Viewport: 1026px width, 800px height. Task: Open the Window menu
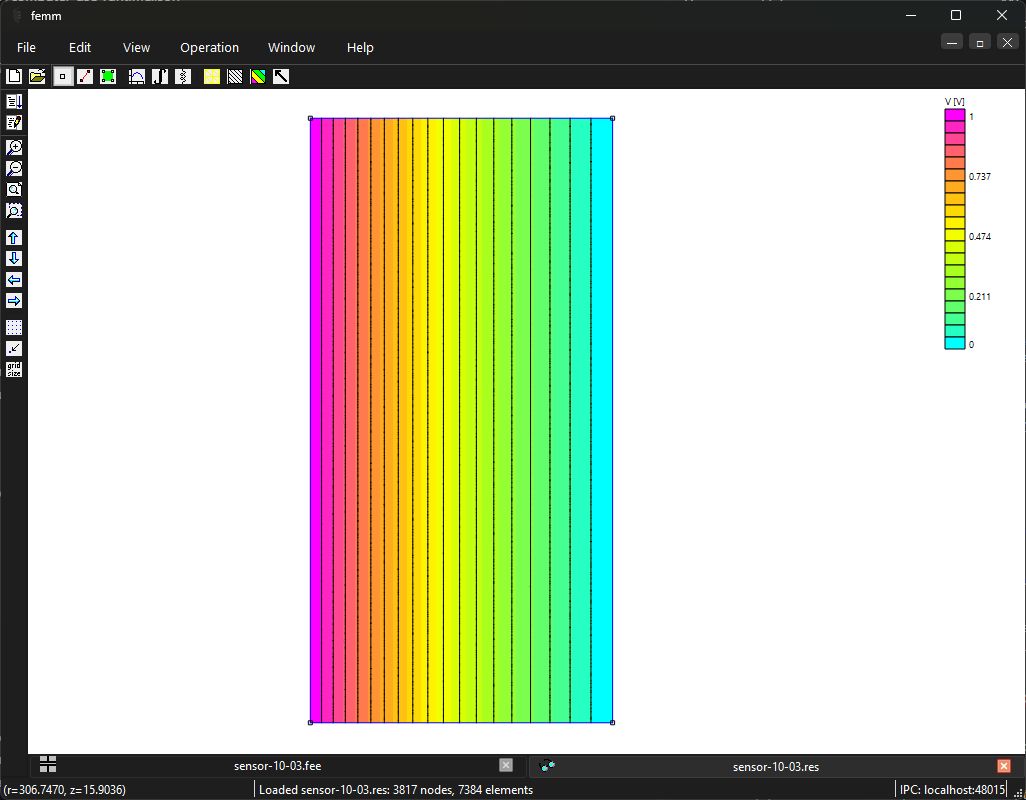pos(291,47)
